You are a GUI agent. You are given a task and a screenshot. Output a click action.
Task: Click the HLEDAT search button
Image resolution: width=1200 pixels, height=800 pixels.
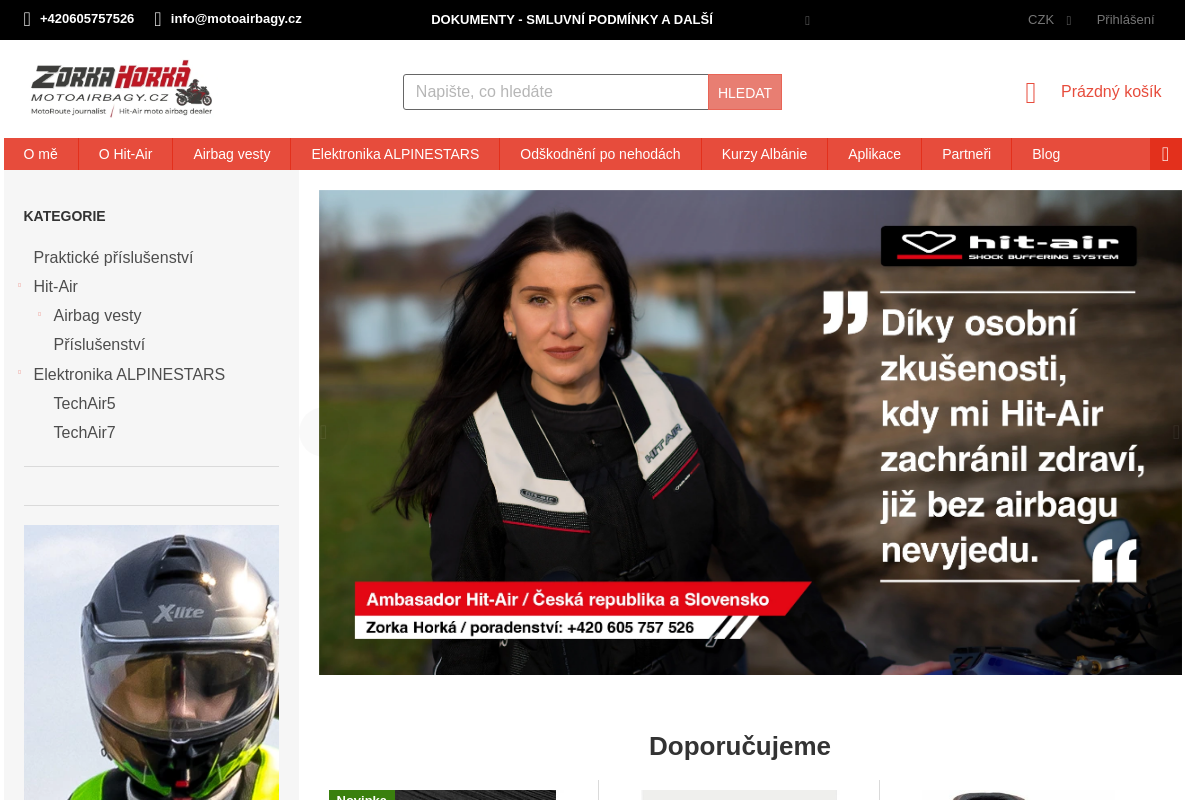(744, 92)
